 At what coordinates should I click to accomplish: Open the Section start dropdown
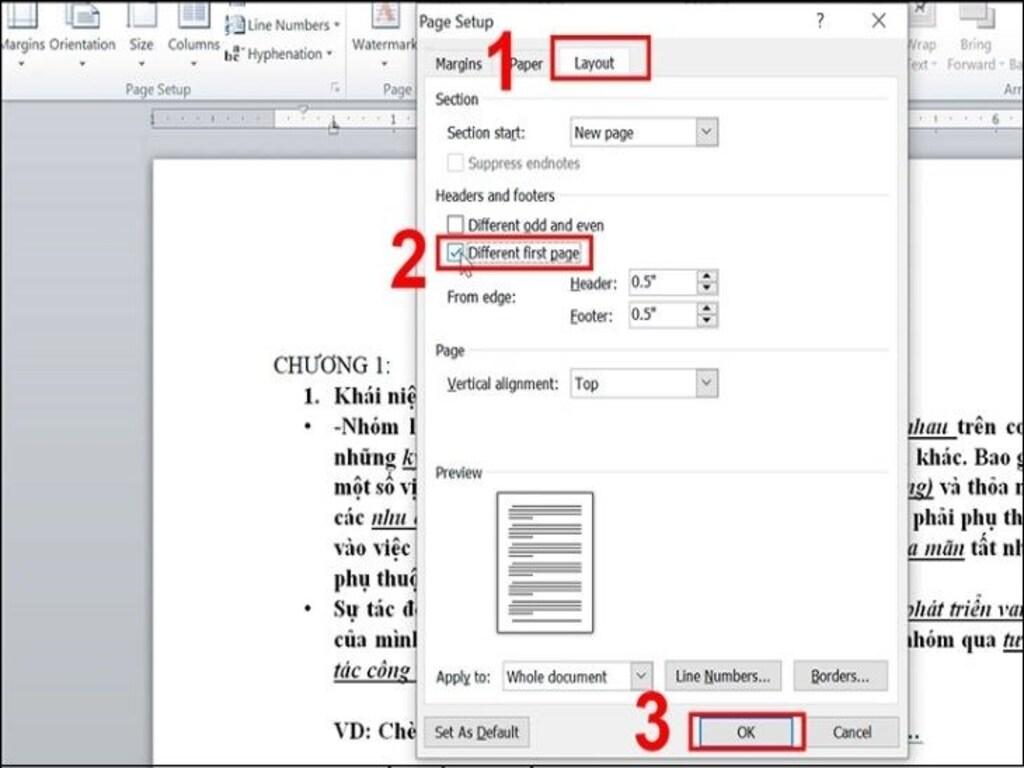coord(706,131)
